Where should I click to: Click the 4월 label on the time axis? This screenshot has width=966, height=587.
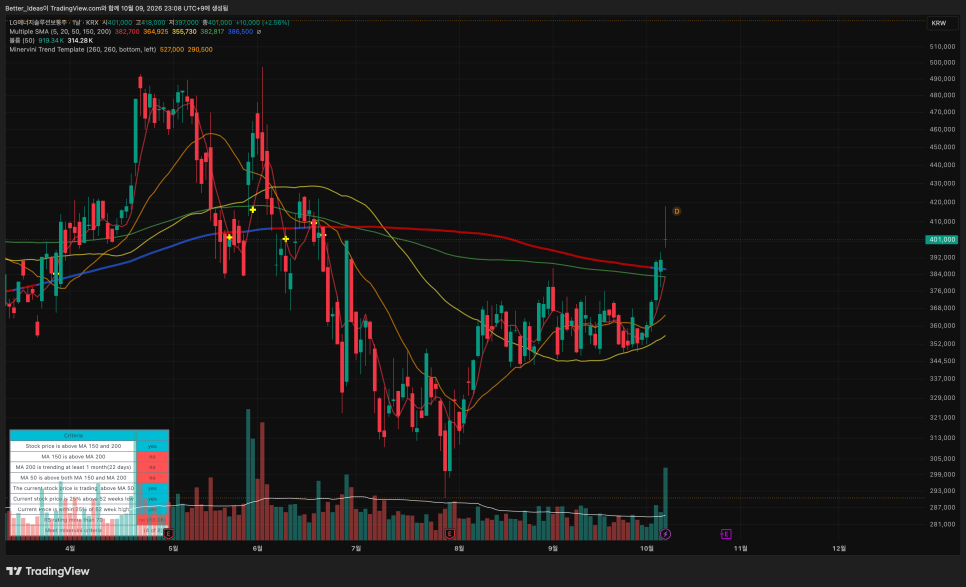click(70, 548)
